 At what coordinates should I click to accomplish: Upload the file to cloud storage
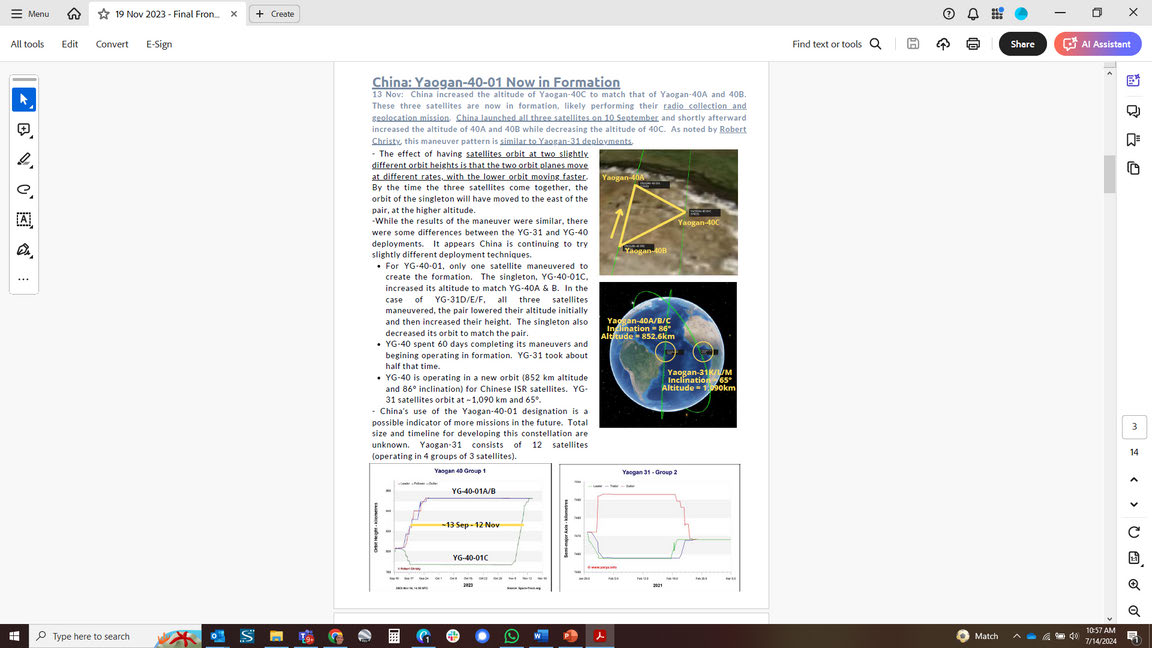(943, 44)
